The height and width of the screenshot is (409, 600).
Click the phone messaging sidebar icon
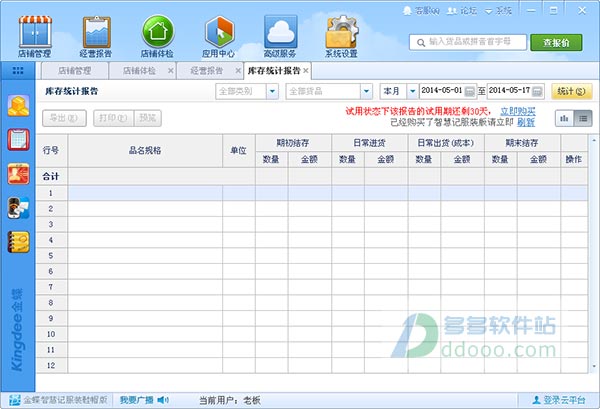coord(18,208)
